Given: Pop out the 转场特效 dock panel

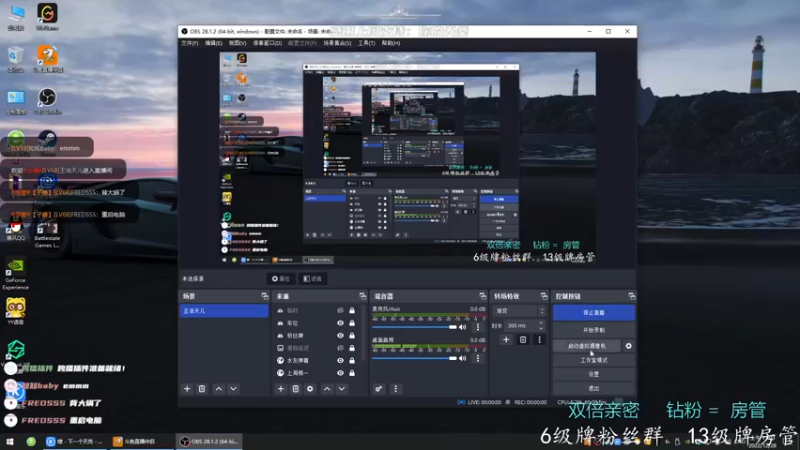Looking at the screenshot, I should tap(544, 296).
